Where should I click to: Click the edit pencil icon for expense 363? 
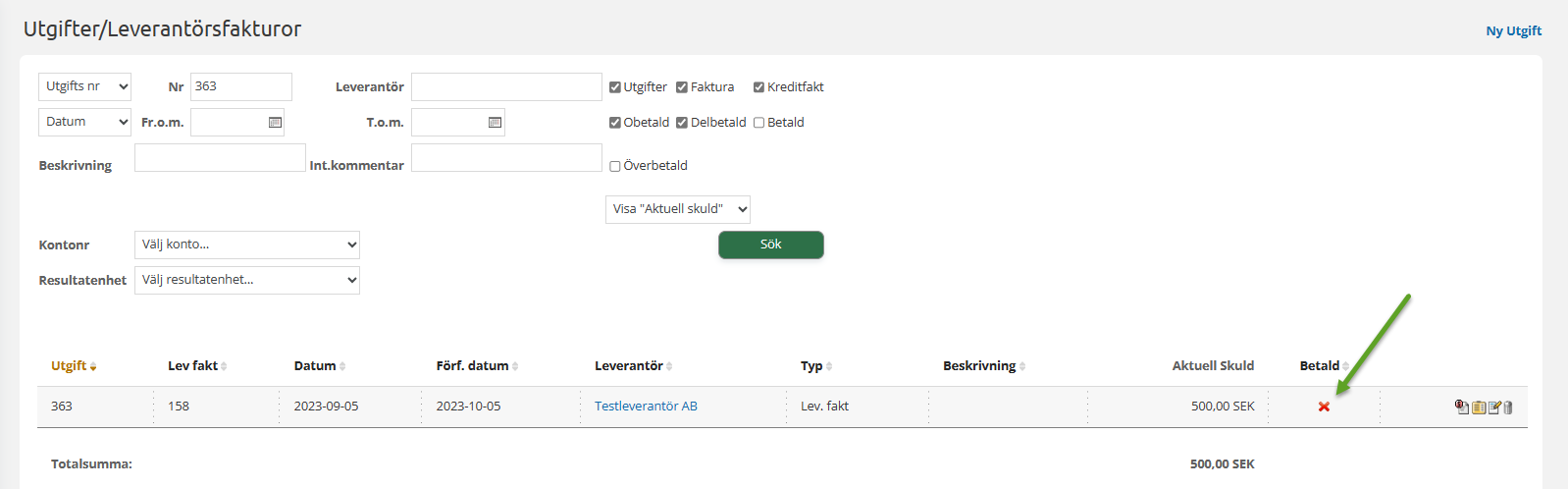click(1494, 407)
